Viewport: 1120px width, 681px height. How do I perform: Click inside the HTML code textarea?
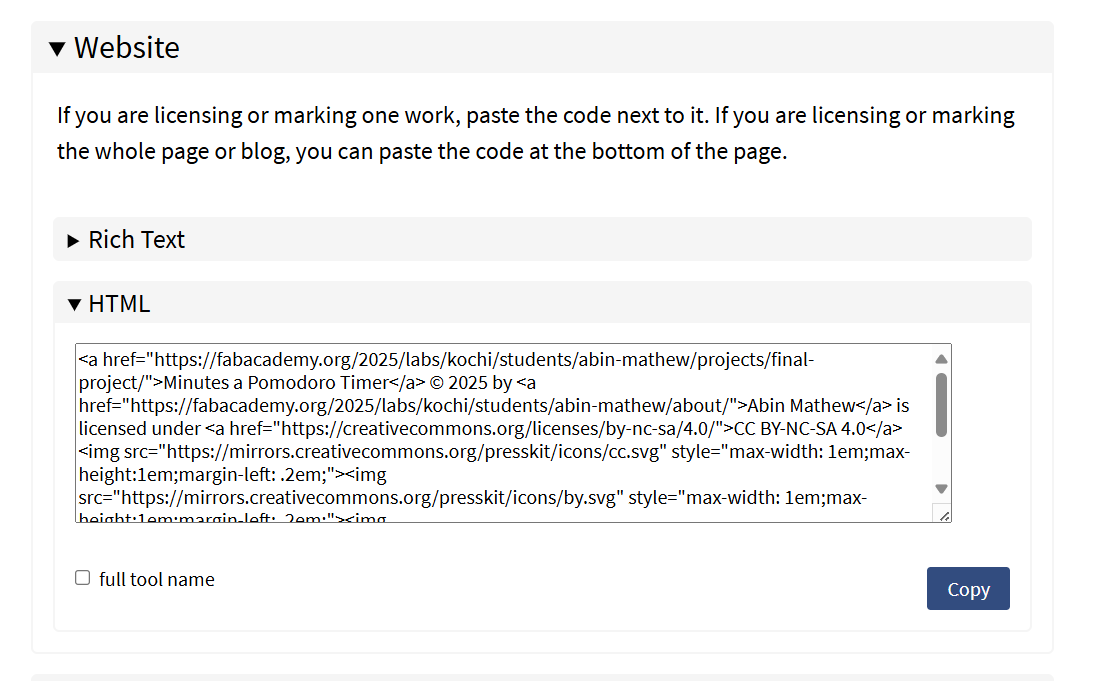click(504, 433)
